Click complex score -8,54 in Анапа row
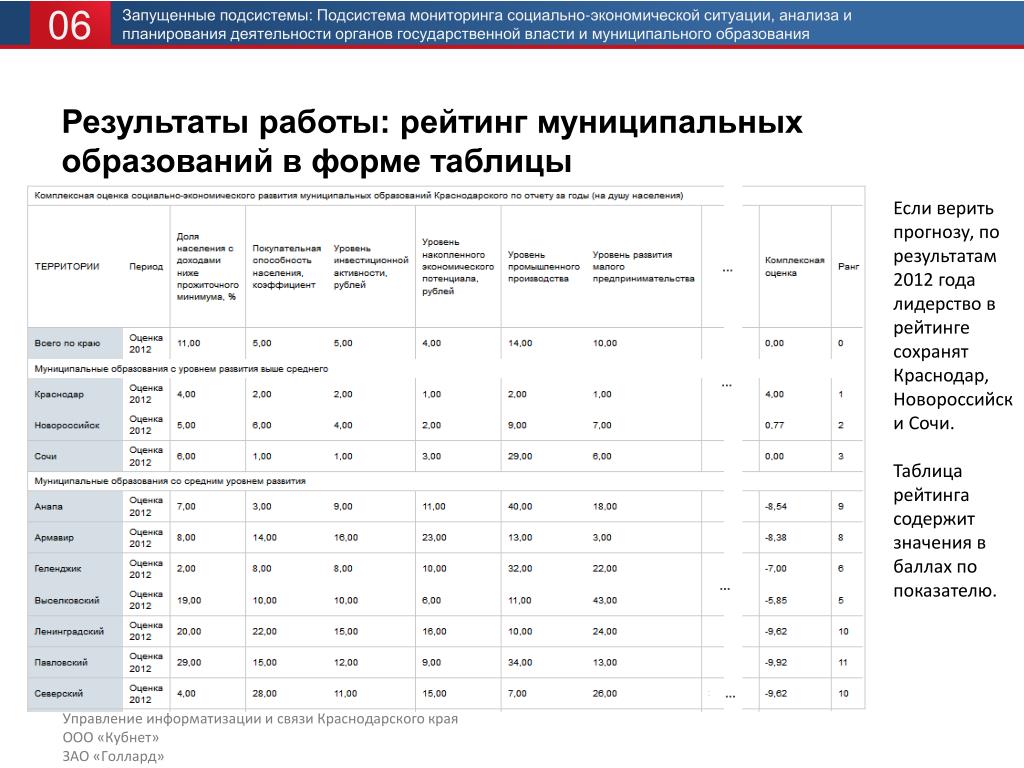 [x=775, y=506]
